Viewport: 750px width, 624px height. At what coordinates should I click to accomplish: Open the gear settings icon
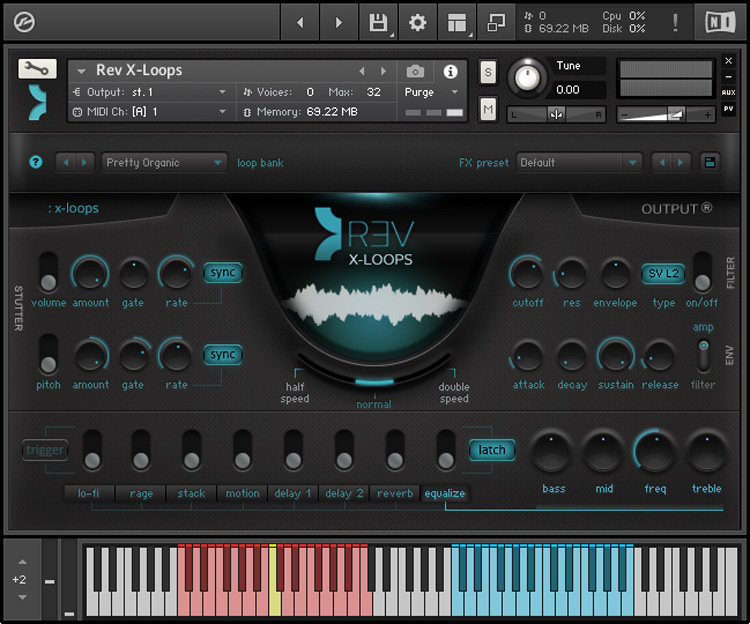[x=418, y=22]
